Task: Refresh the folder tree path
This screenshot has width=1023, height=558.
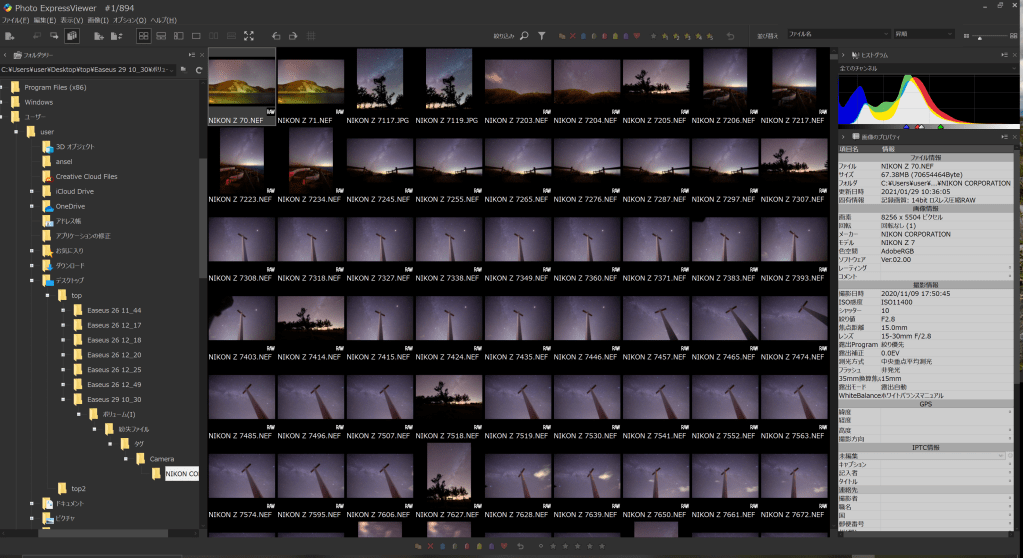Action: click(x=198, y=69)
